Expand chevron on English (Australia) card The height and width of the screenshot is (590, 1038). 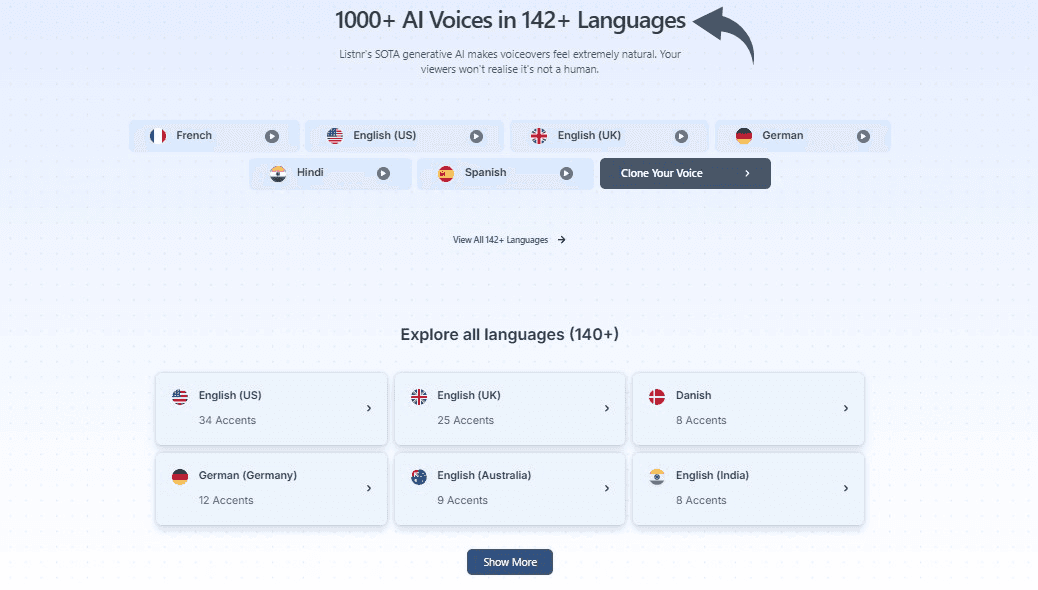click(606, 489)
